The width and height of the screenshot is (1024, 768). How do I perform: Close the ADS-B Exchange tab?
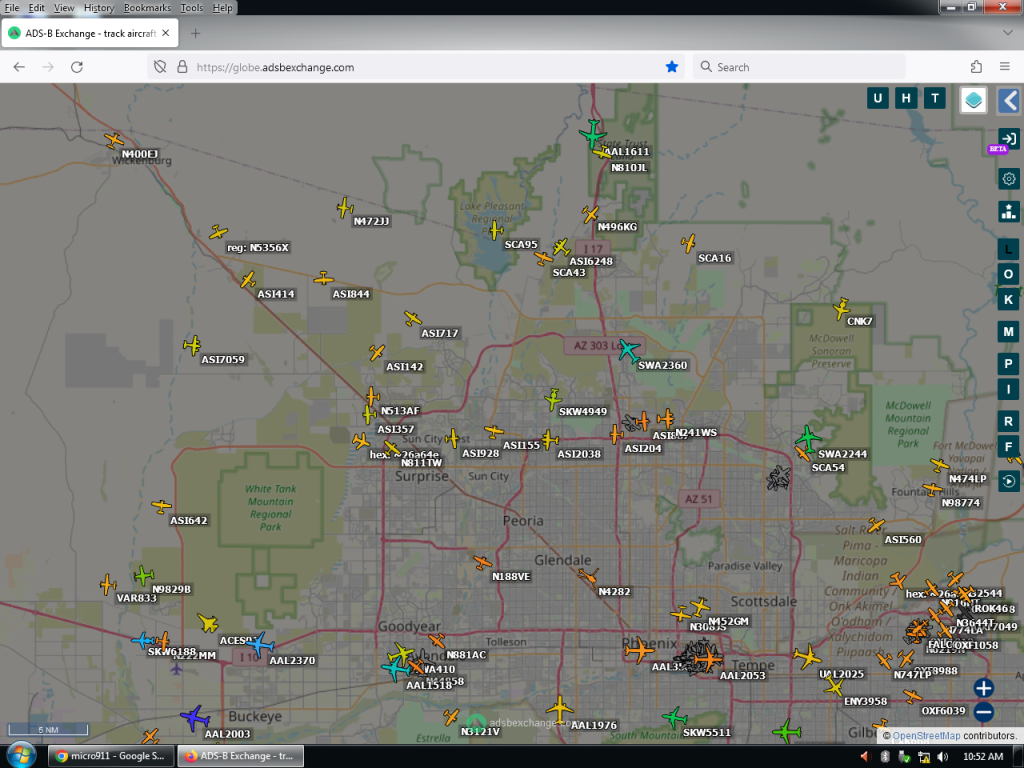pyautogui.click(x=166, y=33)
